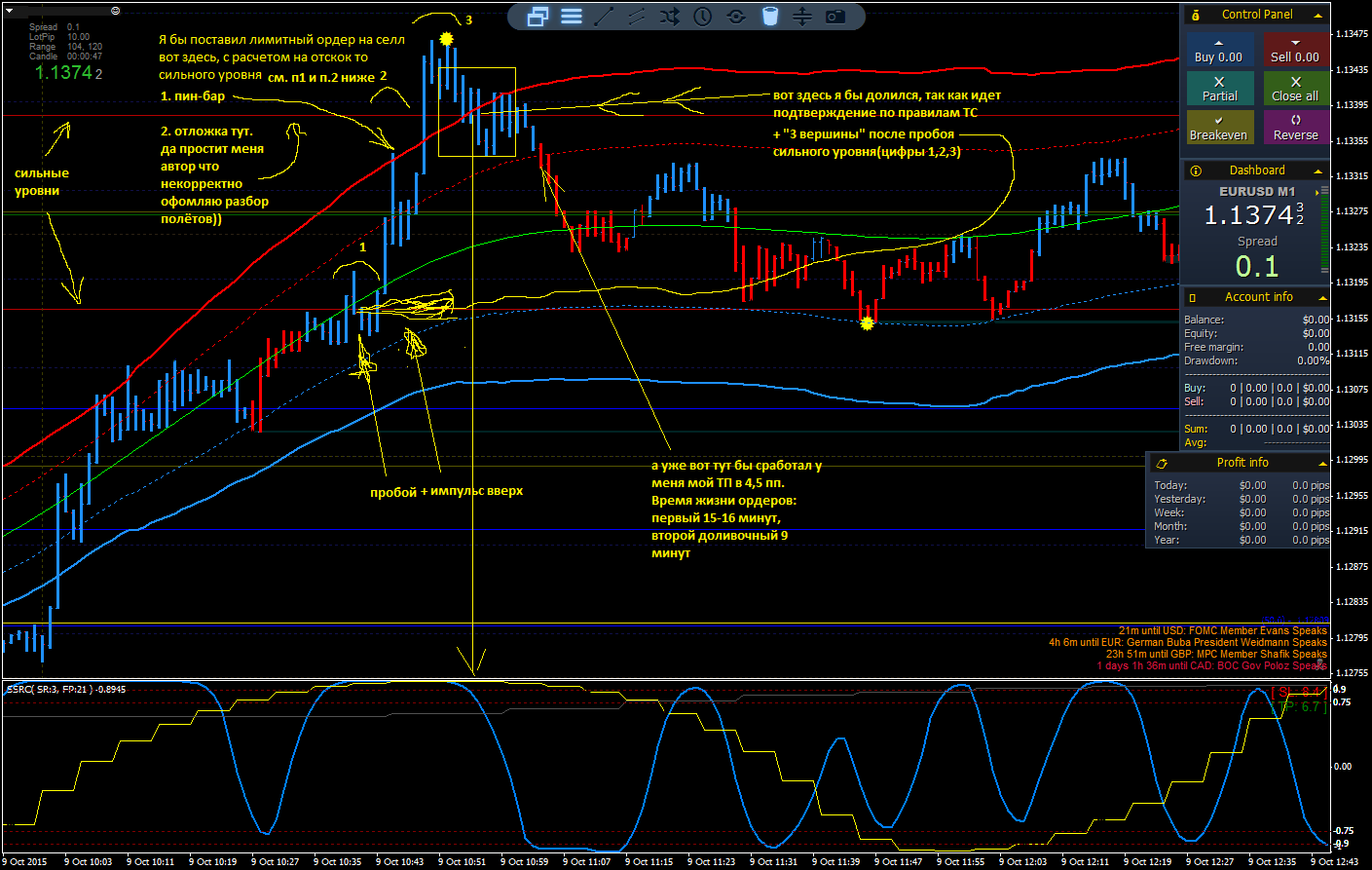Click the money bag Control Panel icon

1195,15
